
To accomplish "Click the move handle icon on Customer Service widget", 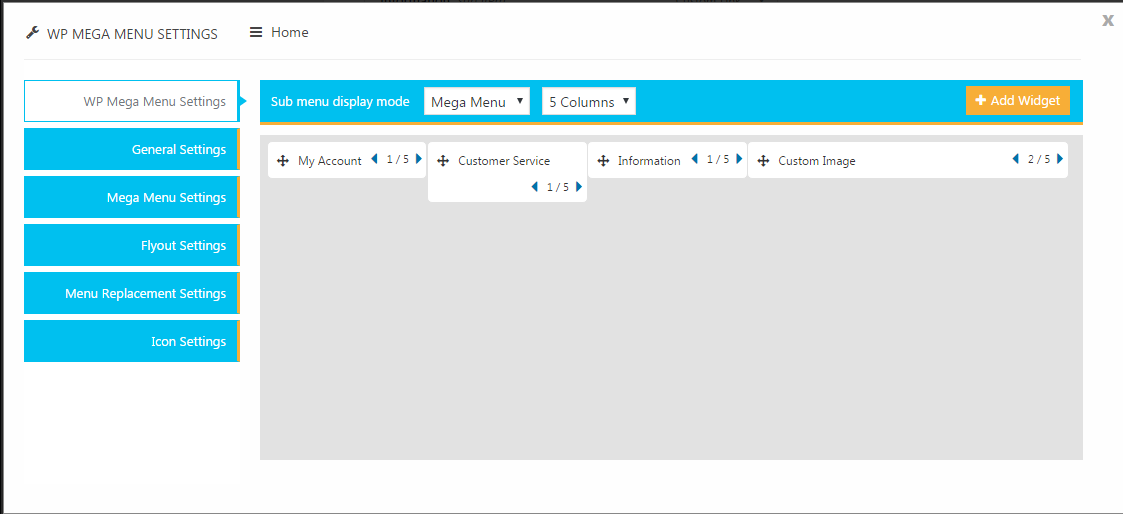I will tap(442, 161).
